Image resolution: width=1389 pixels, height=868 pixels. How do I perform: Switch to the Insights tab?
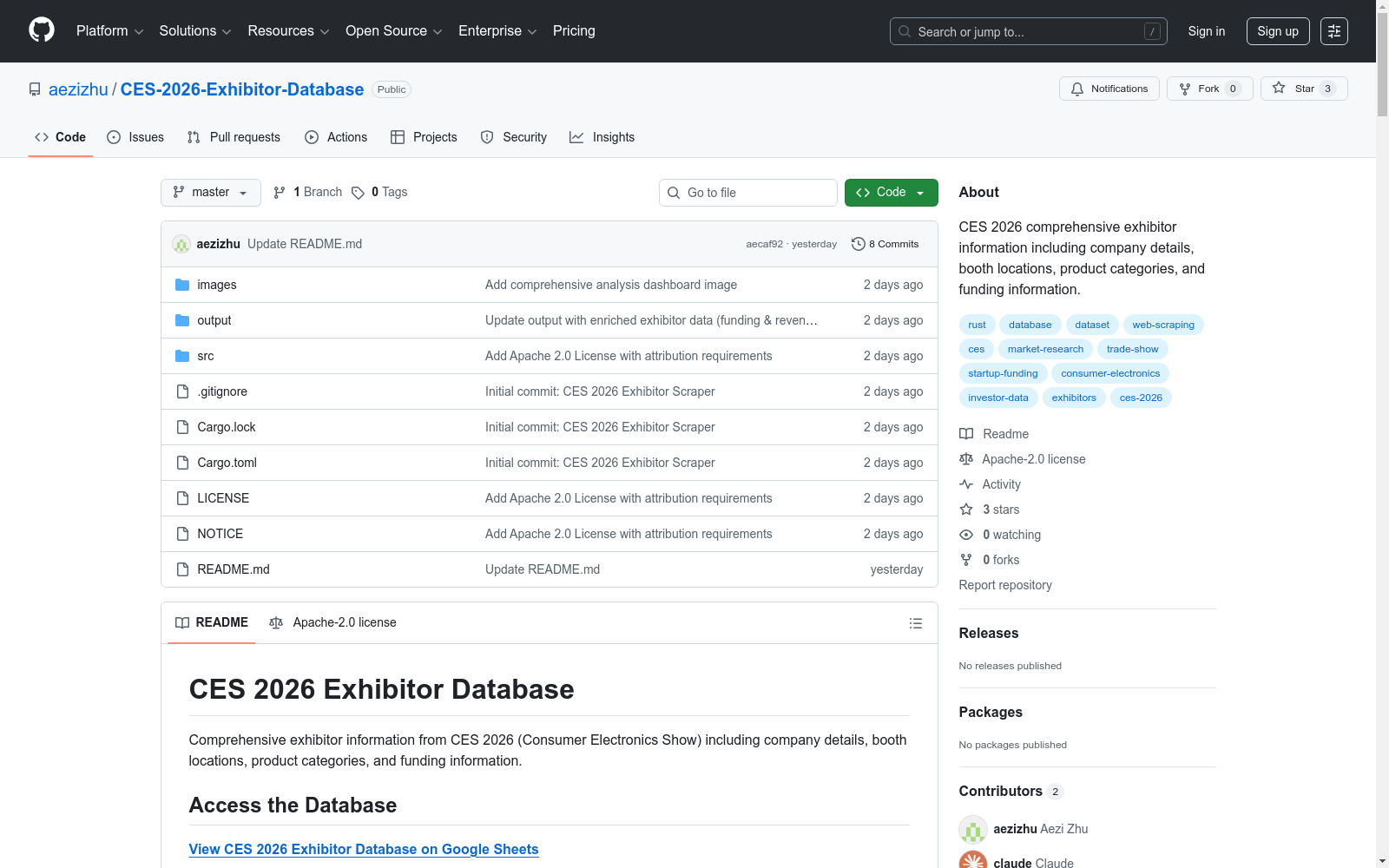(x=602, y=137)
